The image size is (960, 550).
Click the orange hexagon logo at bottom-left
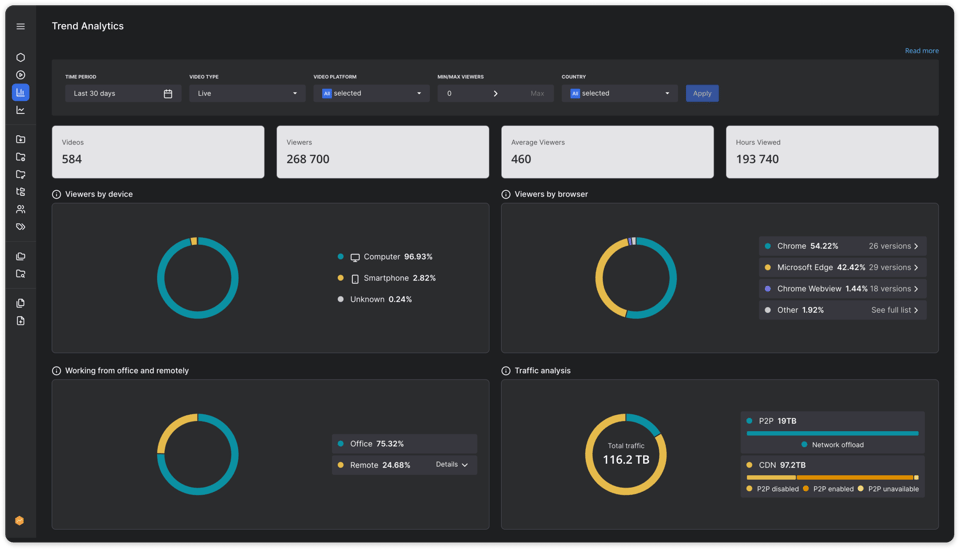point(19,520)
